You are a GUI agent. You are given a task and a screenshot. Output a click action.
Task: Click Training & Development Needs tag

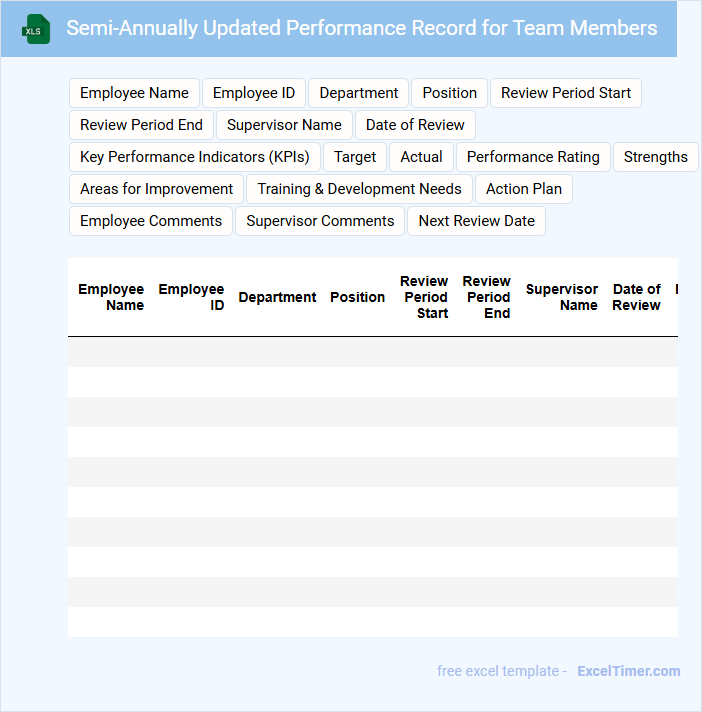pyautogui.click(x=359, y=189)
